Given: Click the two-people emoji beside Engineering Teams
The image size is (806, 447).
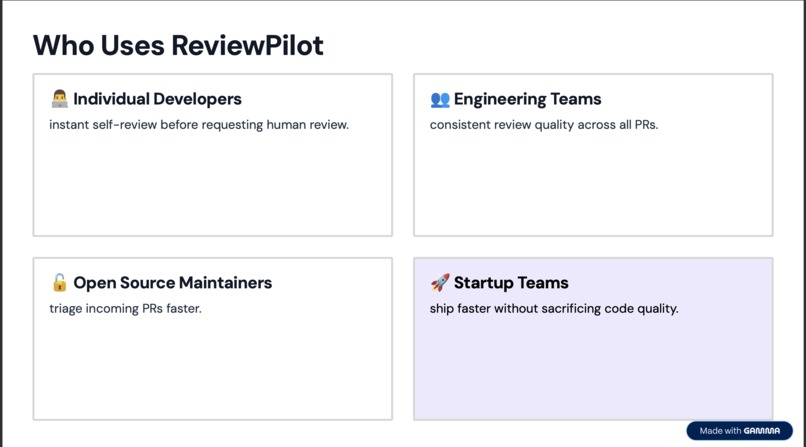Looking at the screenshot, I should pos(440,99).
